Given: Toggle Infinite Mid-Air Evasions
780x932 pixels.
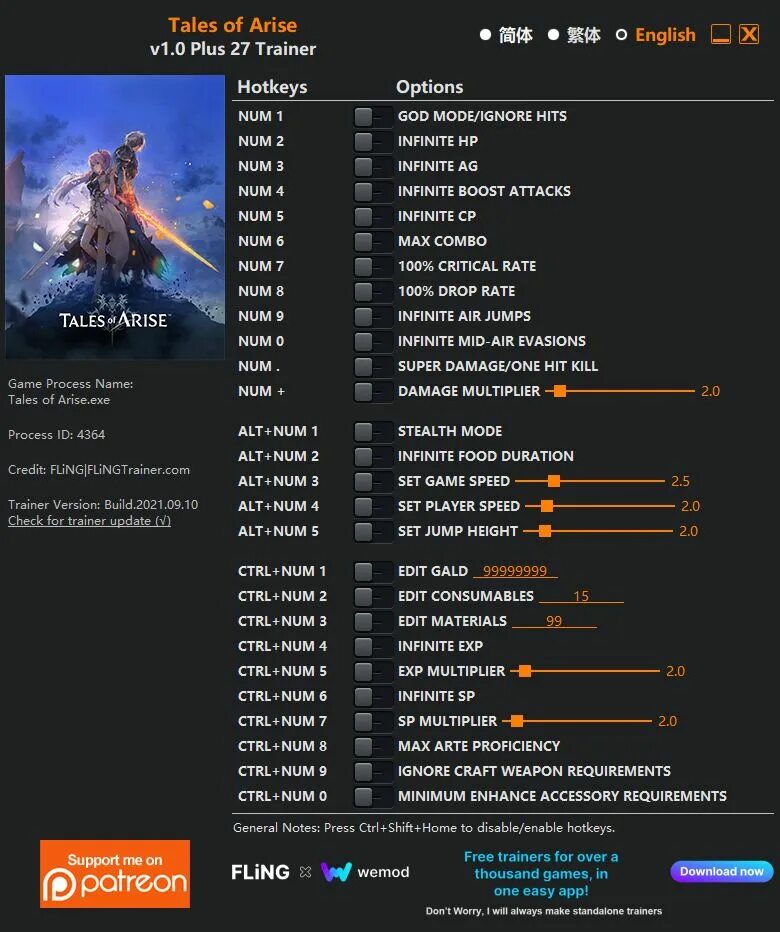Looking at the screenshot, I should click(373, 341).
